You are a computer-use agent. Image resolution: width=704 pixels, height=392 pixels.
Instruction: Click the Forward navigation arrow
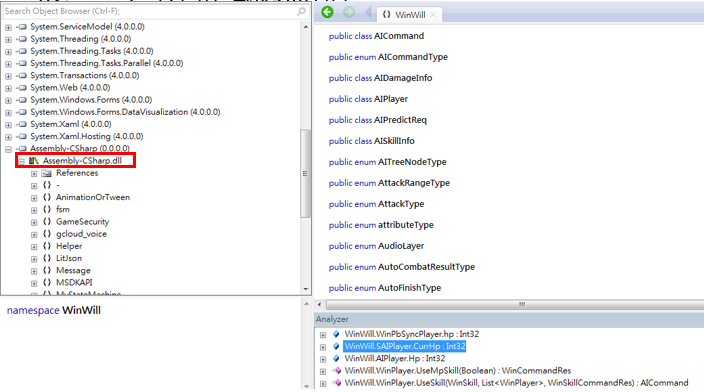tap(349, 13)
